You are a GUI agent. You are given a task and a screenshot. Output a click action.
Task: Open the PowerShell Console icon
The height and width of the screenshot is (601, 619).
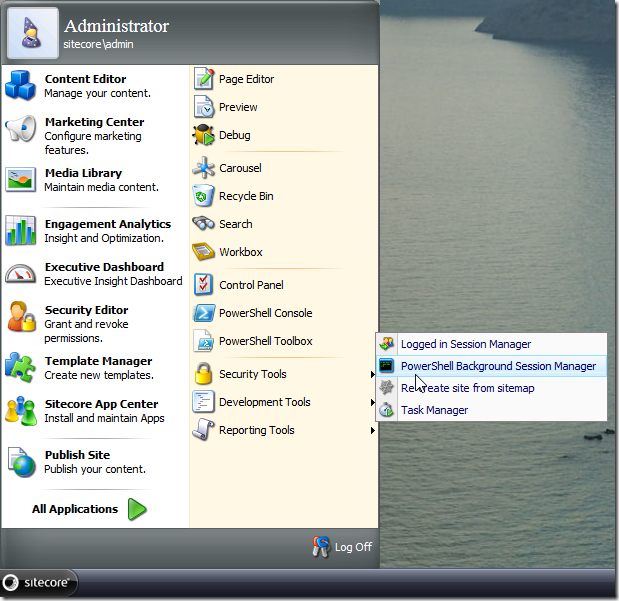(x=204, y=313)
